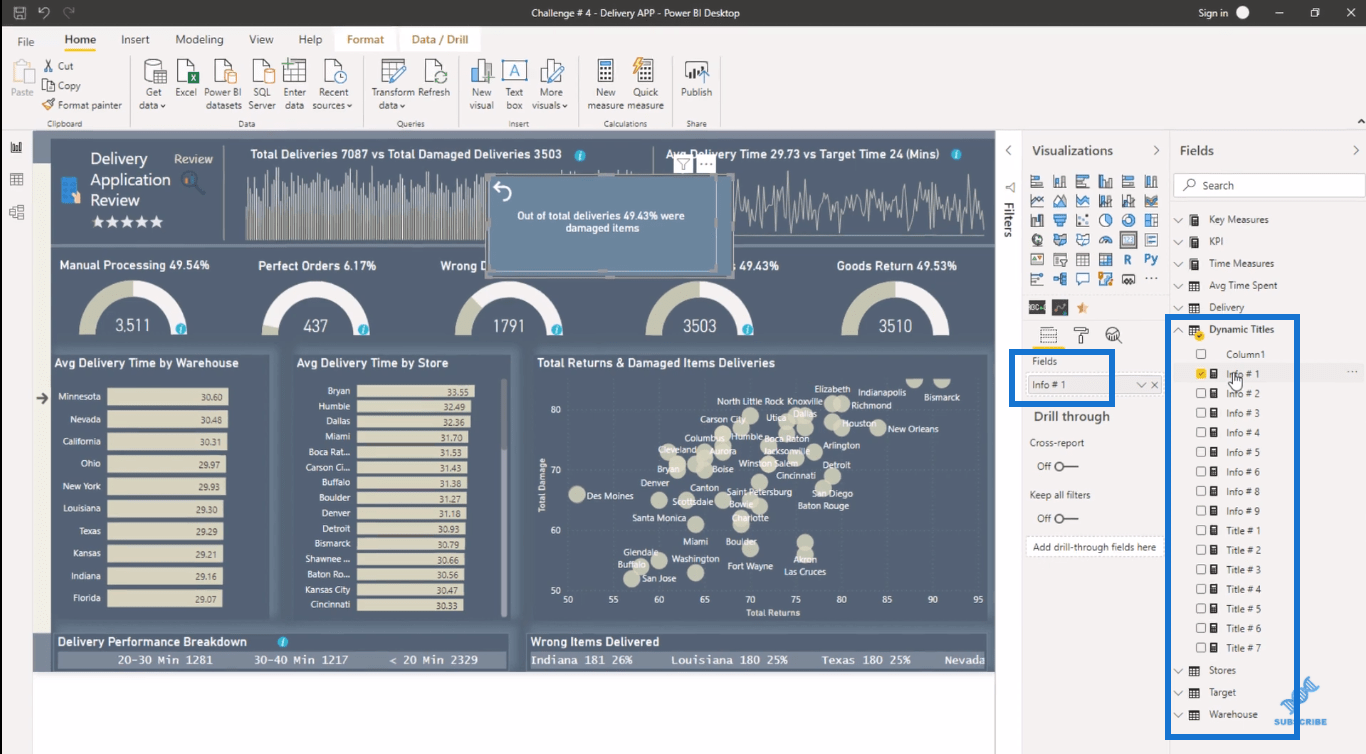The image size is (1366, 754).
Task: Open Power BI datasets from ribbon
Action: [x=223, y=84]
